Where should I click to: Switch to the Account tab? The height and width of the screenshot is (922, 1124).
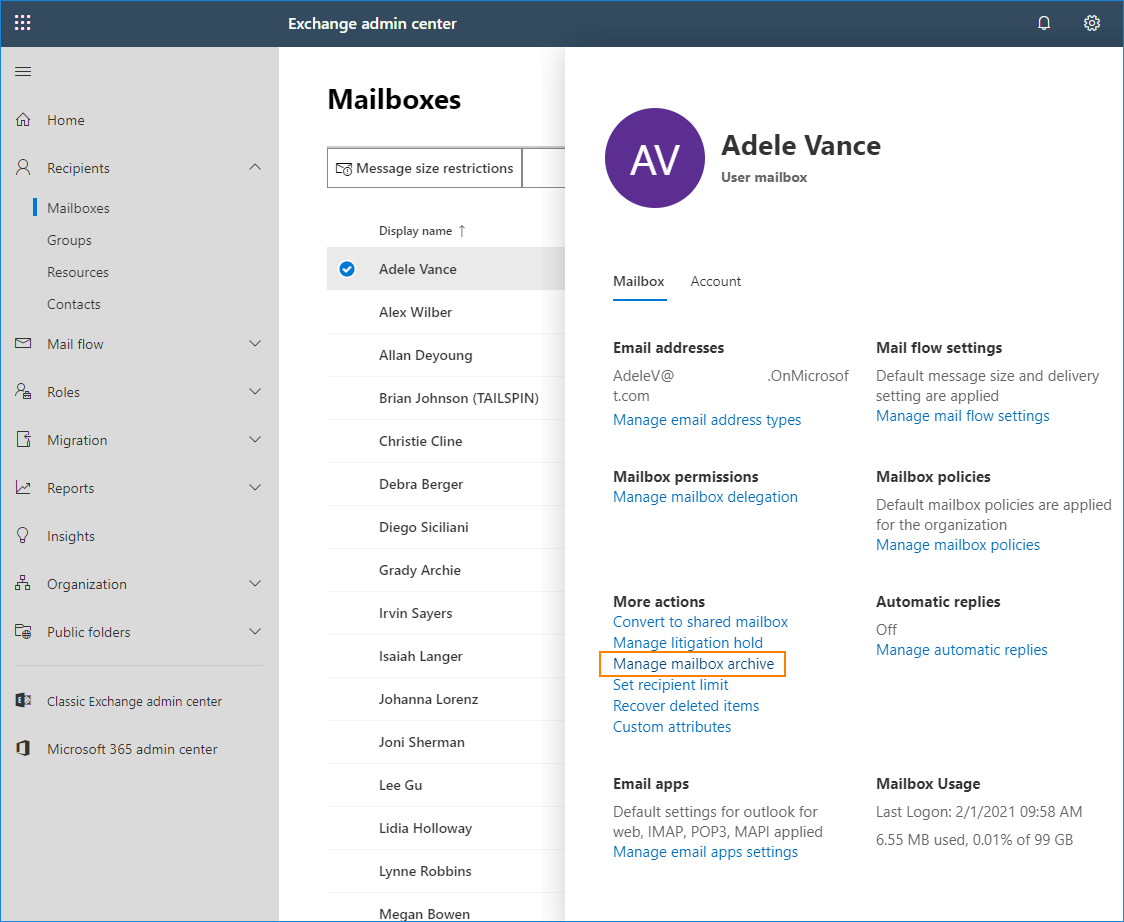point(715,281)
